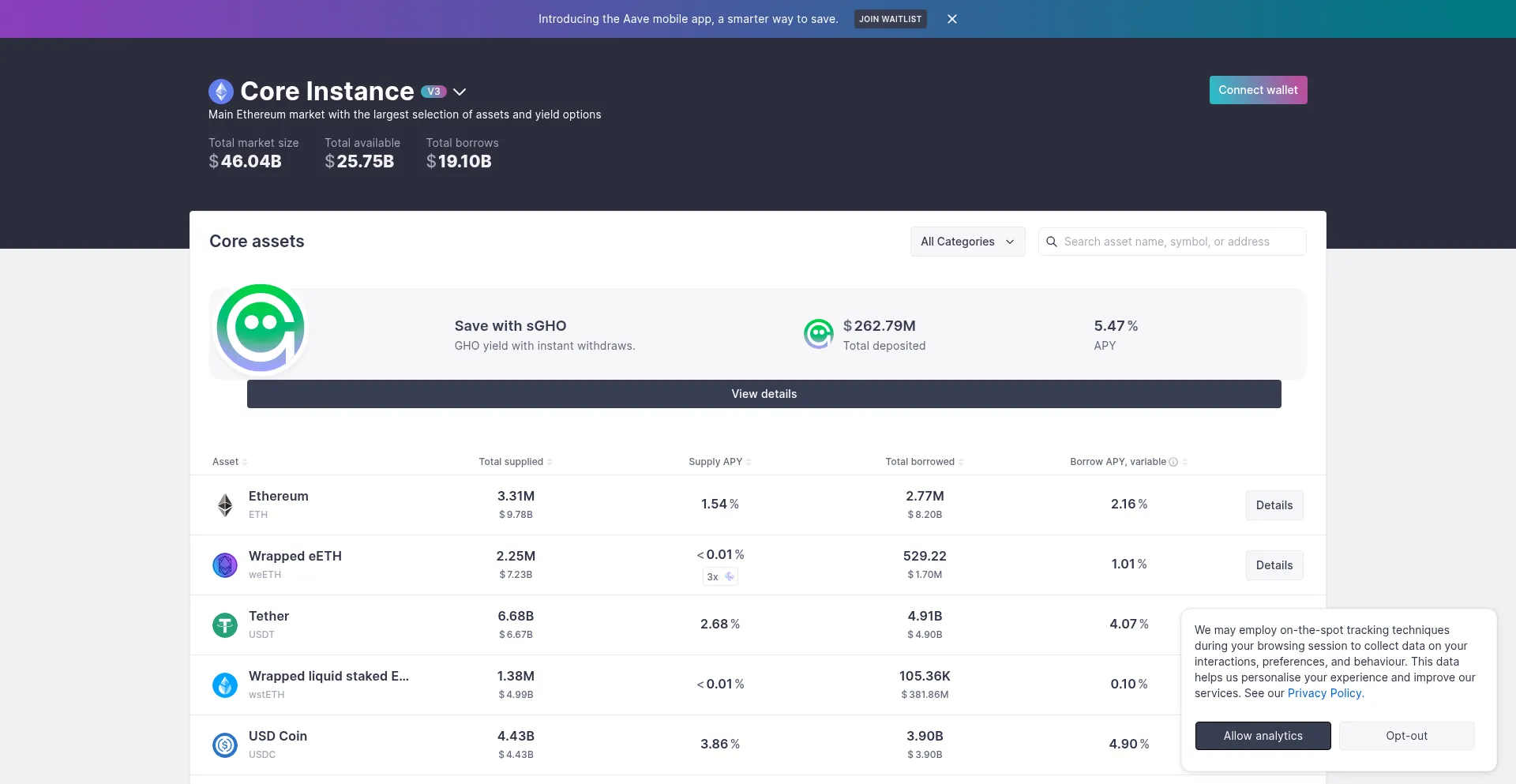Open the Core Instance market selector chevron
Screen dimensions: 1516x784
(x=460, y=92)
